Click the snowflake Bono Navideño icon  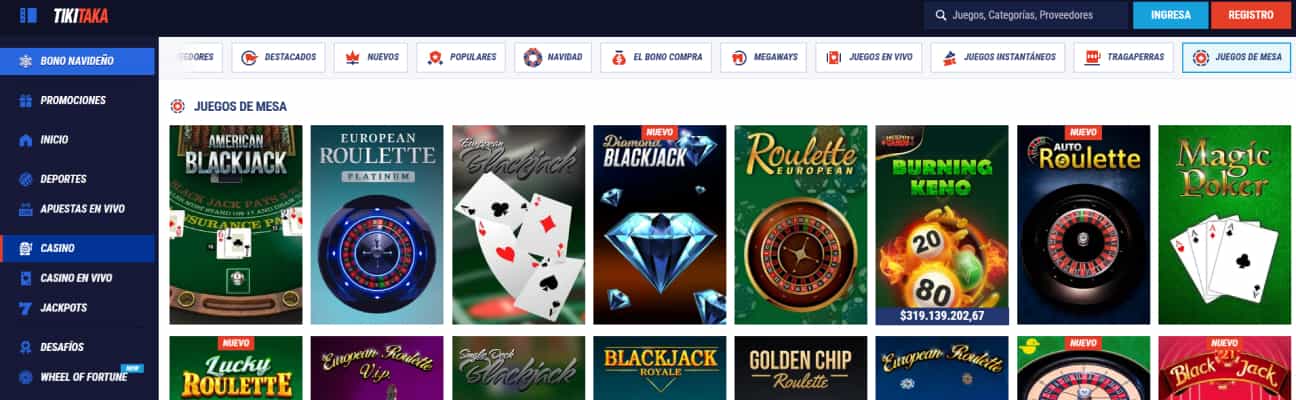25,61
